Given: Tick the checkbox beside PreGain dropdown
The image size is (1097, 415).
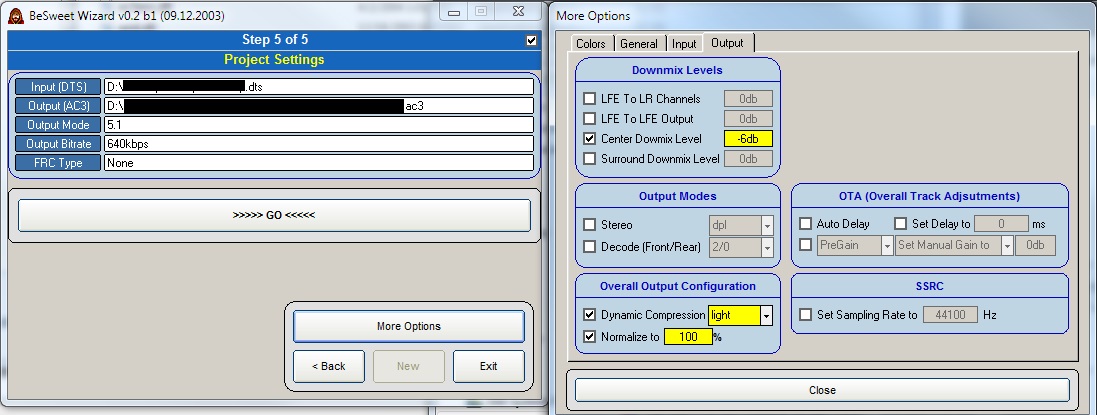Looking at the screenshot, I should tap(806, 245).
